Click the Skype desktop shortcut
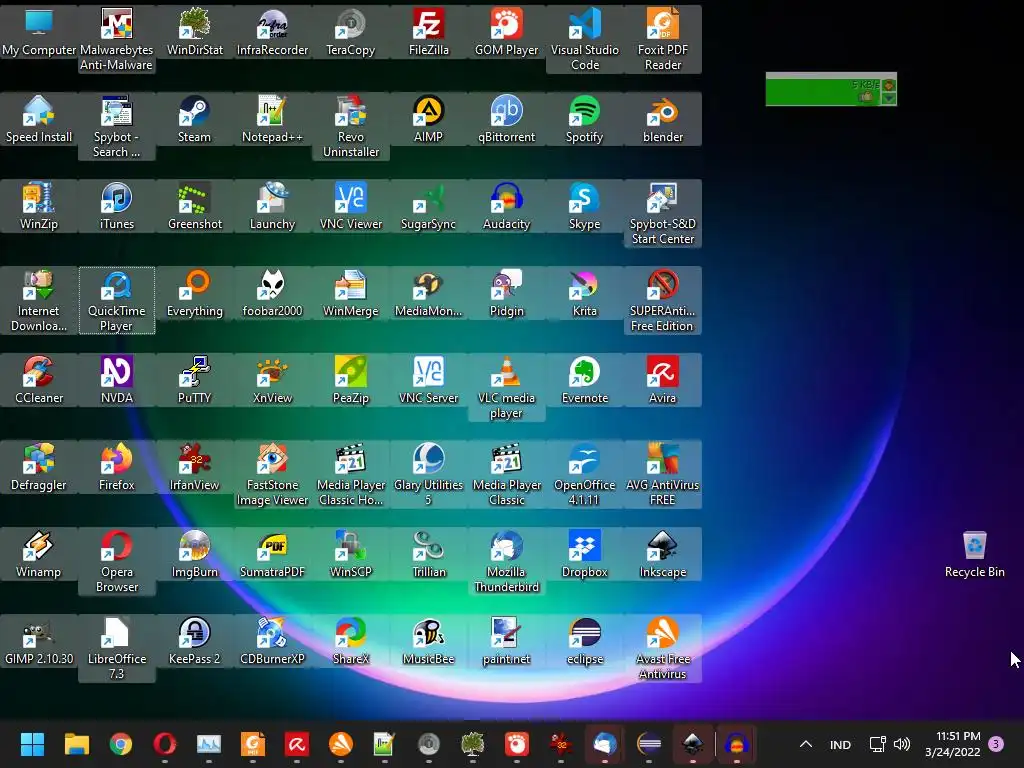Image resolution: width=1024 pixels, height=768 pixels. click(584, 206)
